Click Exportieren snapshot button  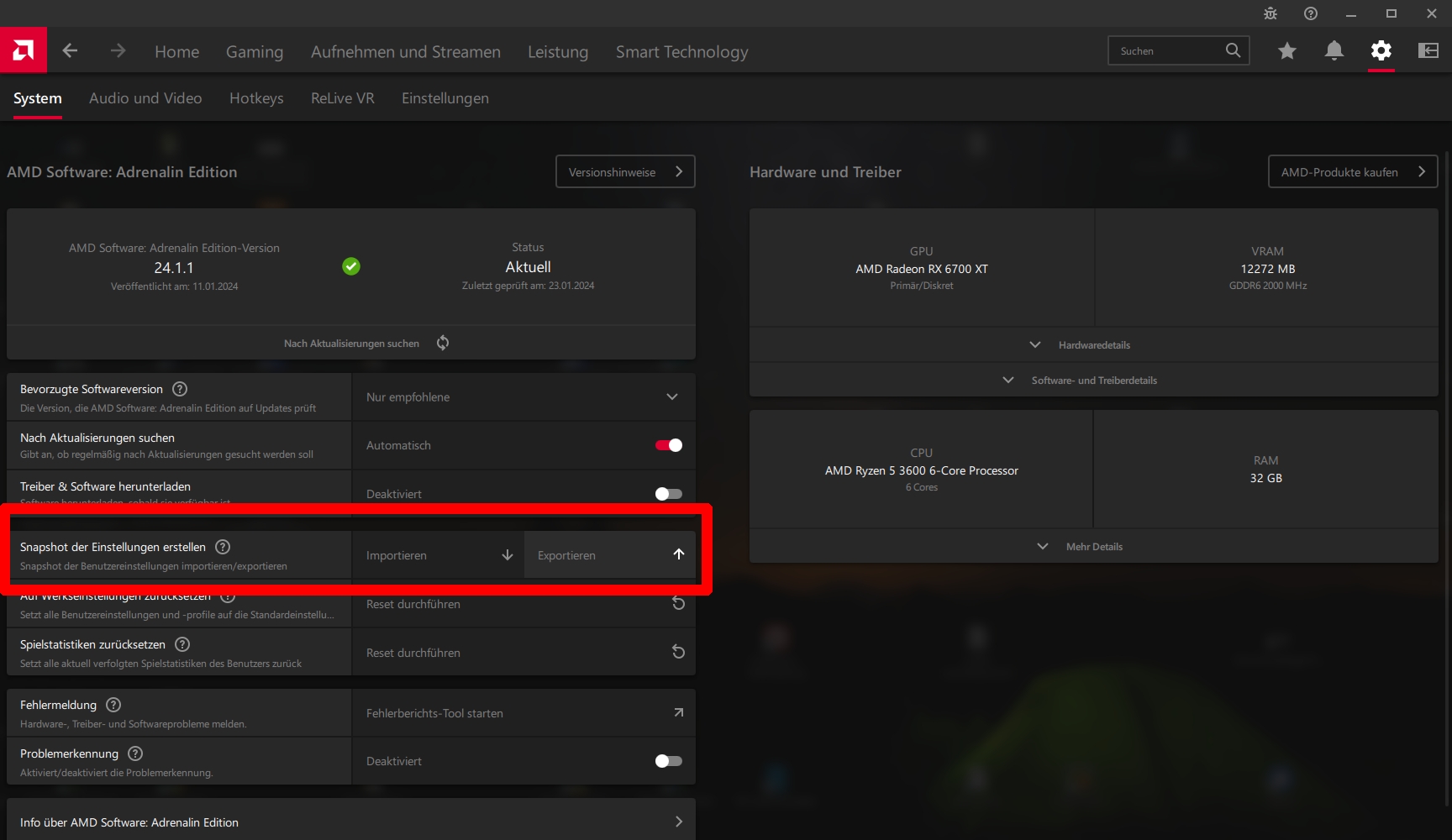pos(610,555)
